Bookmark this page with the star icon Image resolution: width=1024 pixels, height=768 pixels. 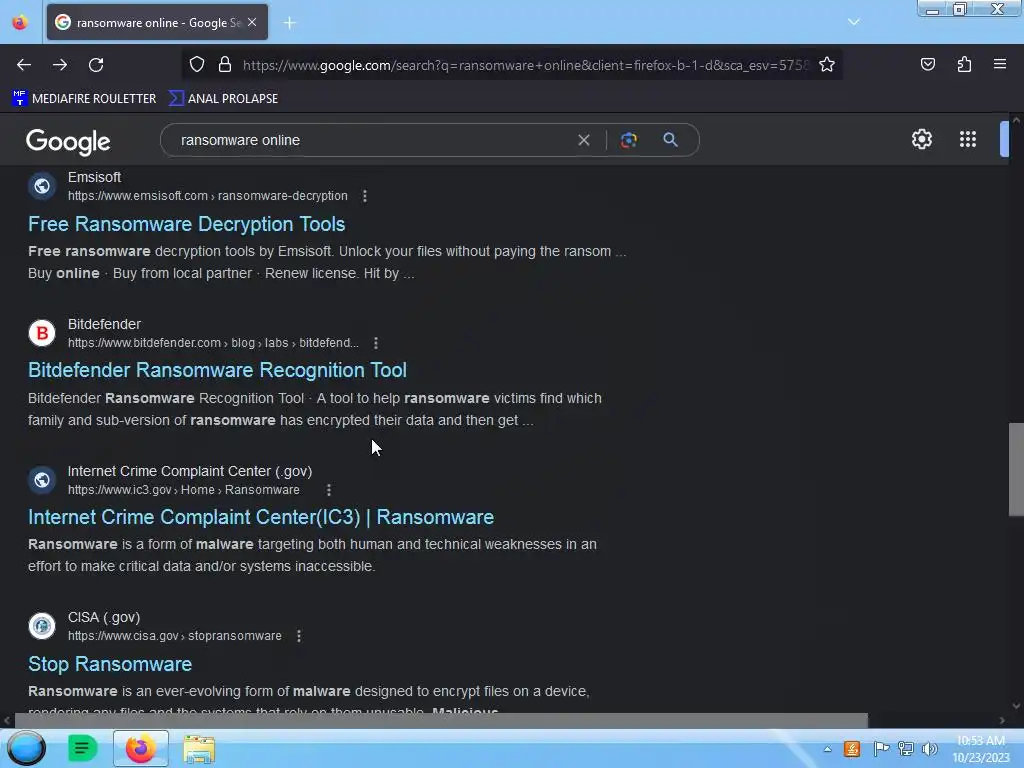(x=827, y=65)
